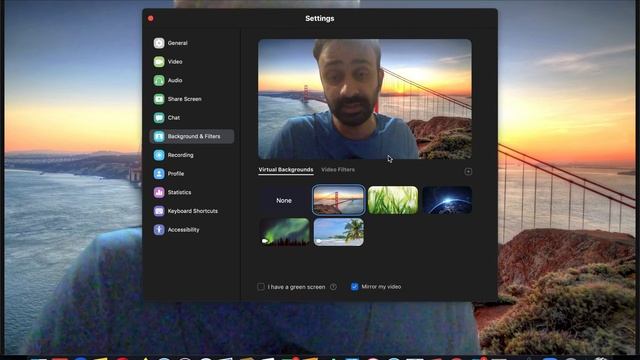This screenshot has width=640, height=360.
Task: Open the Statistics chart icon
Action: pos(159,192)
